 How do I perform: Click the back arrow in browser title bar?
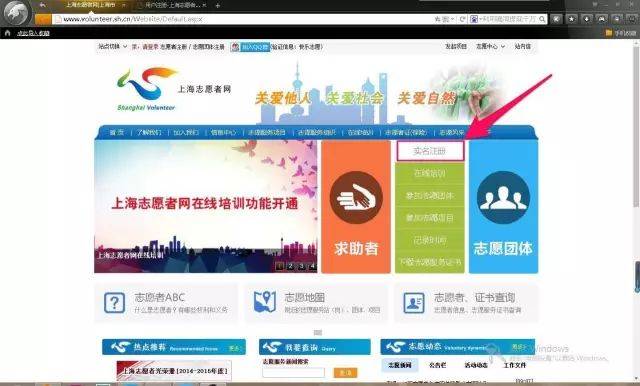pos(42,5)
